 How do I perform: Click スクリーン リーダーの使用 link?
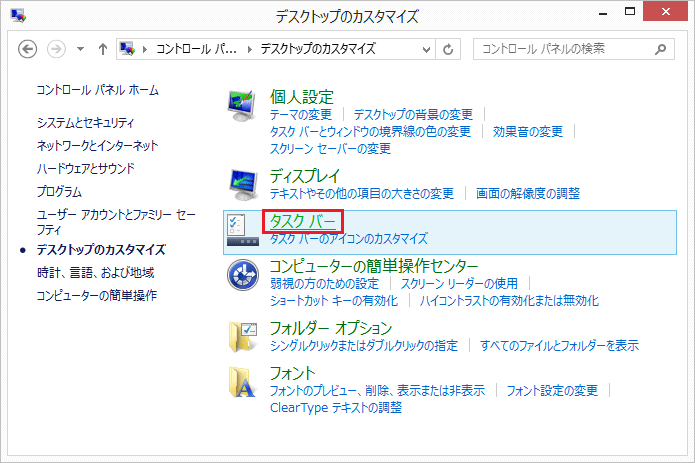click(459, 283)
